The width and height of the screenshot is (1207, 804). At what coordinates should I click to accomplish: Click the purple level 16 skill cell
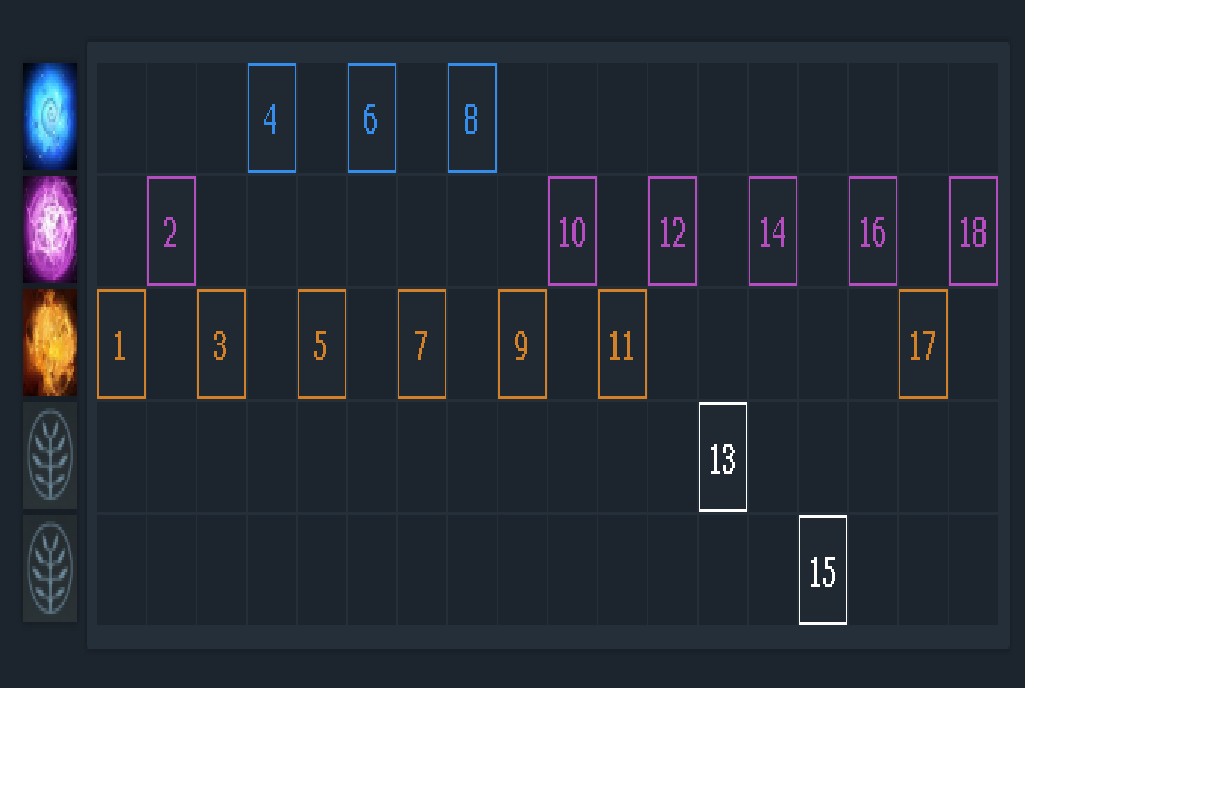873,231
